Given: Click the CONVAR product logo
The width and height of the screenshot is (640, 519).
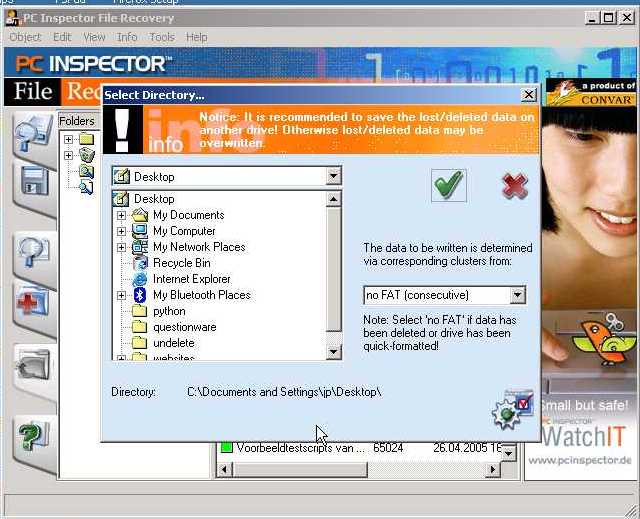Looking at the screenshot, I should pyautogui.click(x=591, y=93).
